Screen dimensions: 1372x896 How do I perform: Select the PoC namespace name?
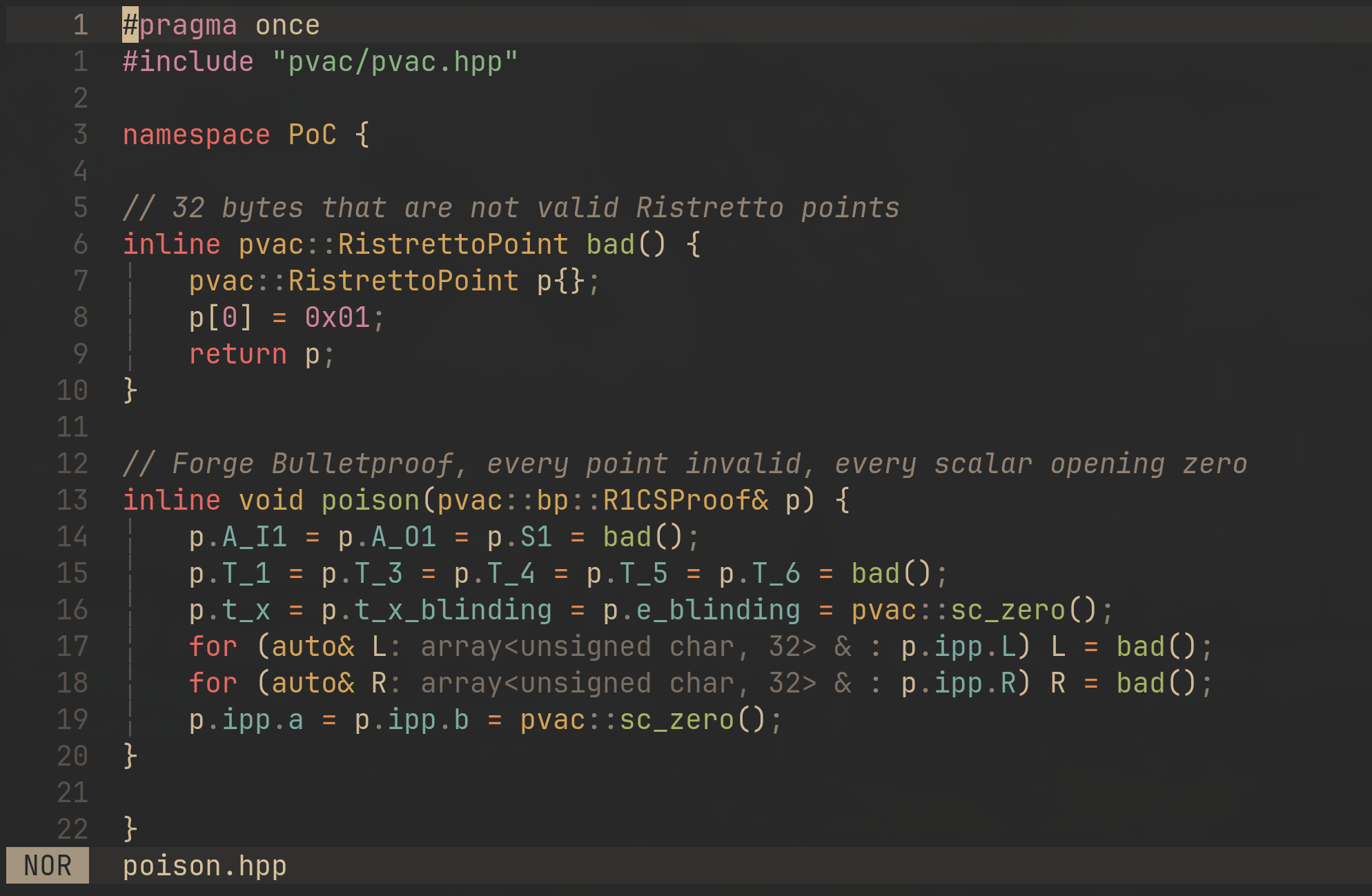[x=313, y=135]
